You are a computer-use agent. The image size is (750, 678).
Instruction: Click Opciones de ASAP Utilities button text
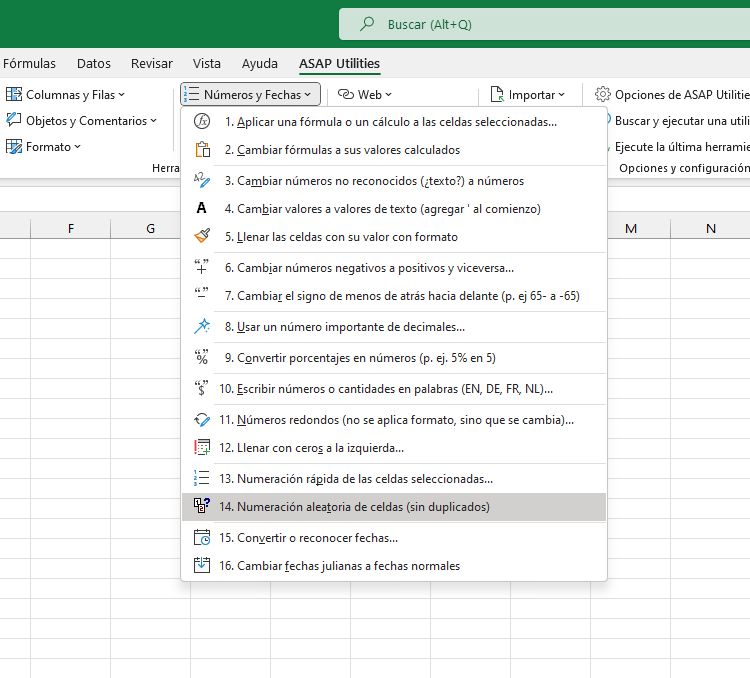click(682, 94)
